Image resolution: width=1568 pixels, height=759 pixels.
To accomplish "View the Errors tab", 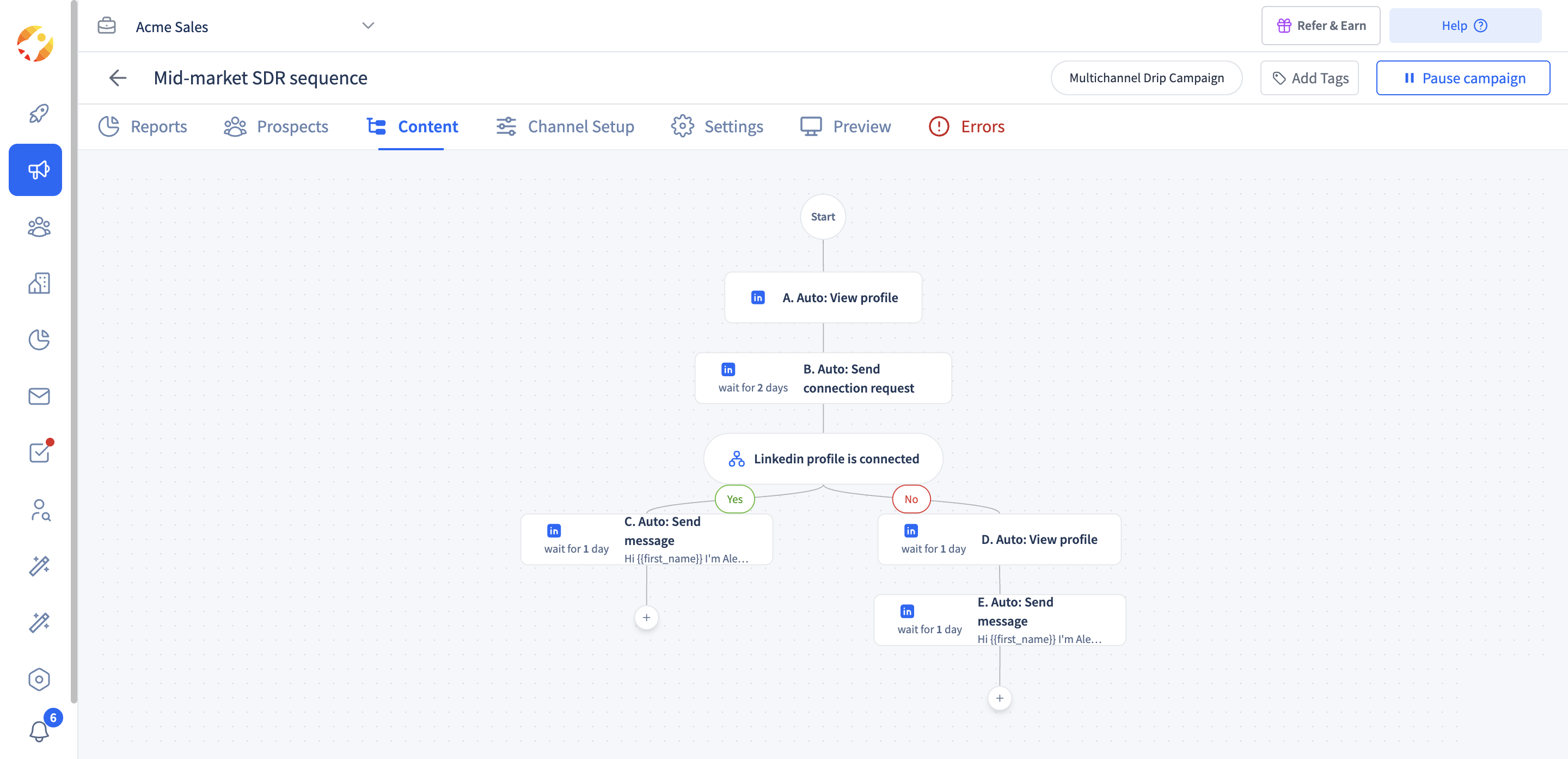I will tap(966, 127).
